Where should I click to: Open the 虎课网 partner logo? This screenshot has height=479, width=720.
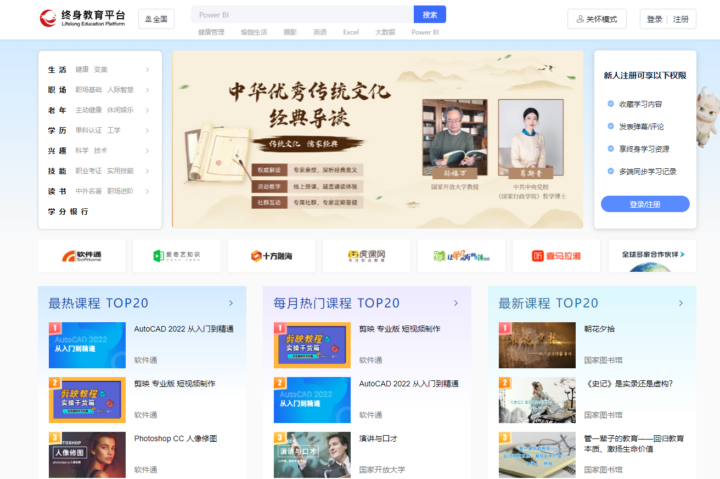point(366,256)
